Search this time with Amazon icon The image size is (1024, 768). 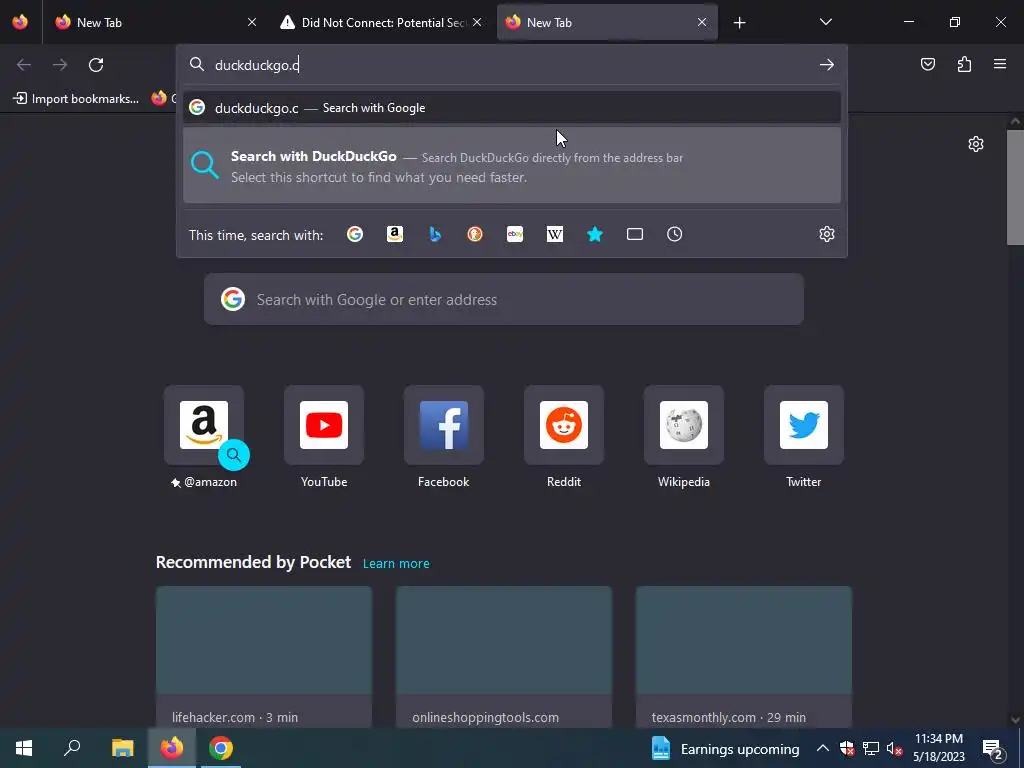pyautogui.click(x=394, y=234)
